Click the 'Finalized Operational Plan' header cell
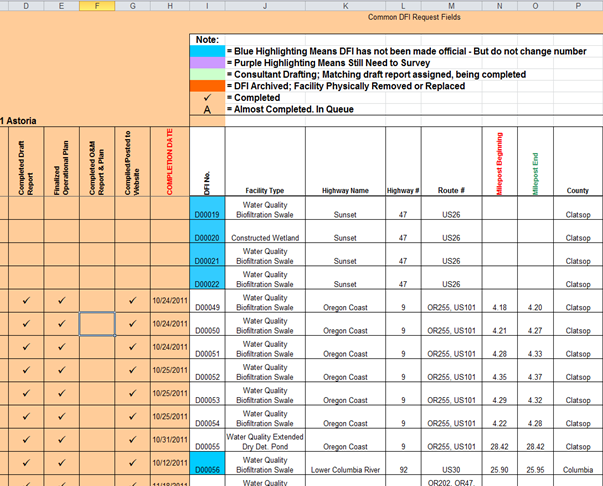 (62, 161)
